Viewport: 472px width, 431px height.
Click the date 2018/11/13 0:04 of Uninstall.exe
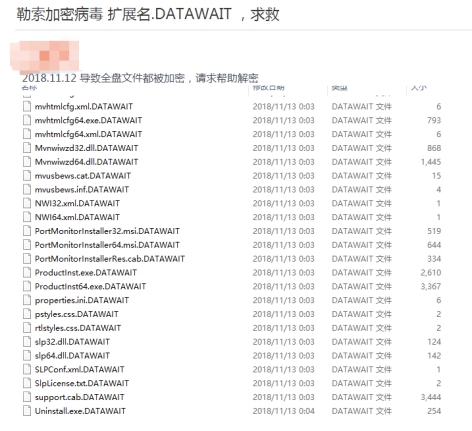tap(283, 411)
